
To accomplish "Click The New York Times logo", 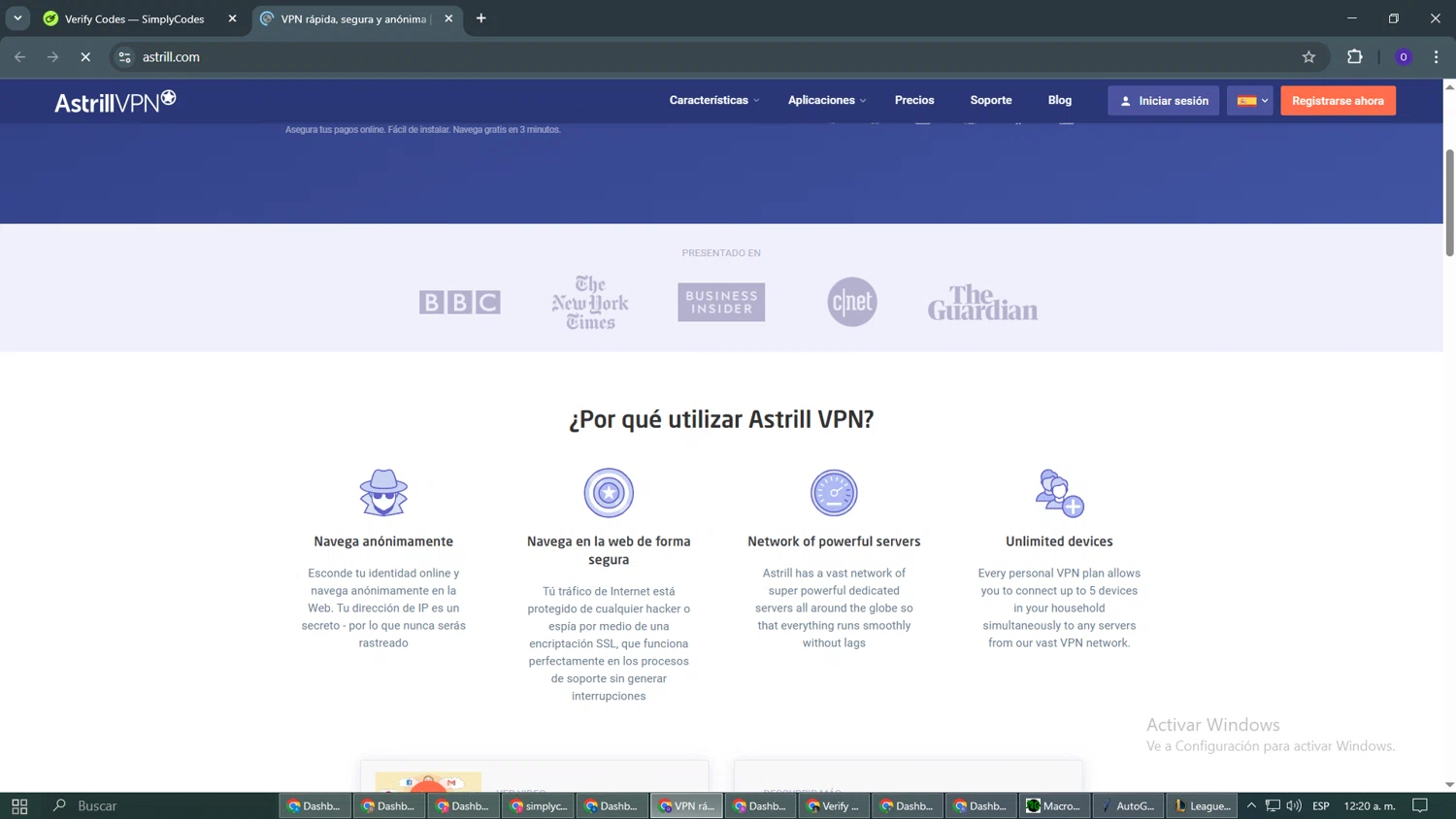I will coord(590,302).
